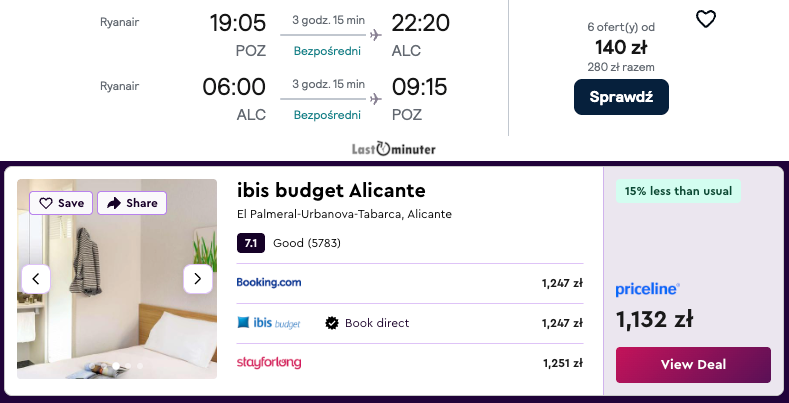The height and width of the screenshot is (403, 789).
Task: Click the View Deal button
Action: 693,364
